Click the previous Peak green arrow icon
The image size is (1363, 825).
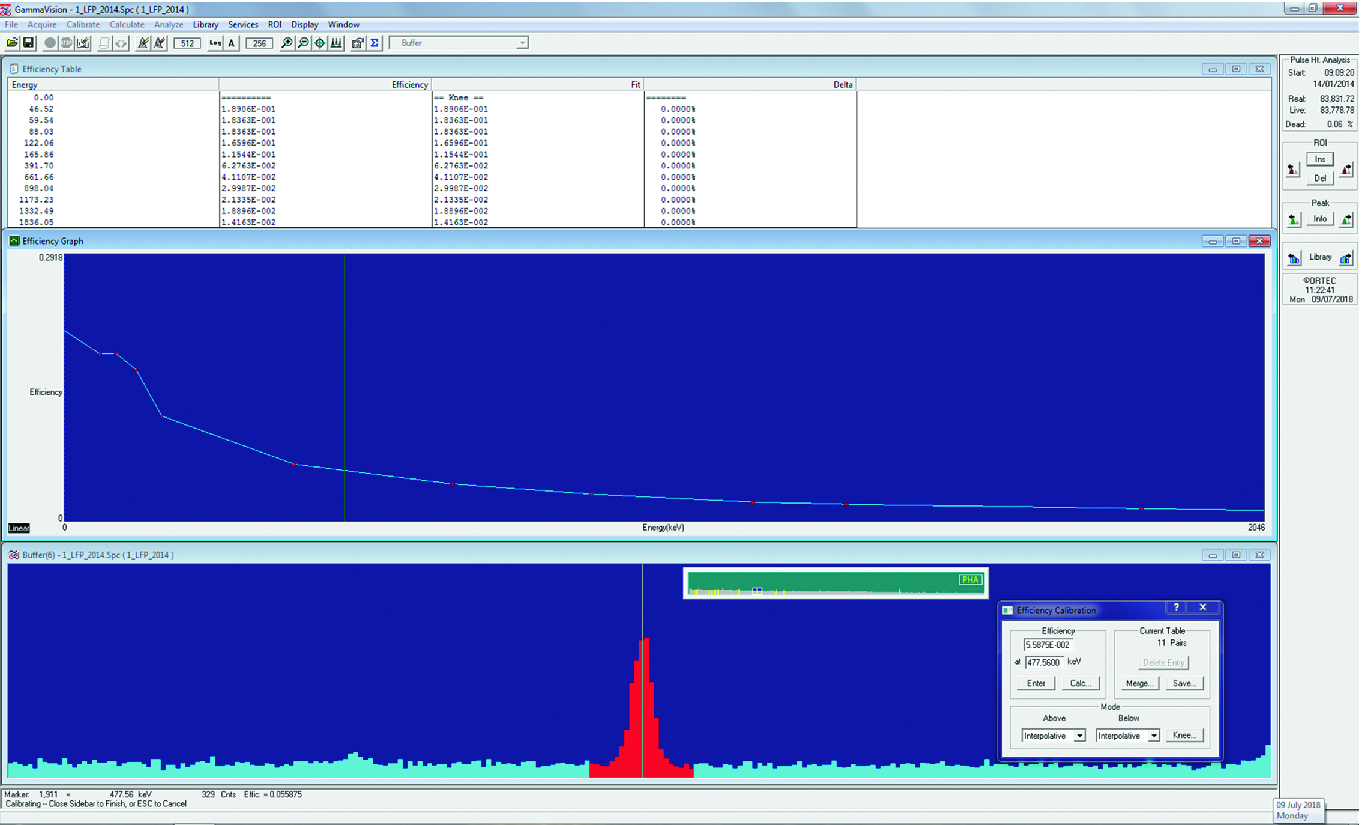coord(1293,219)
